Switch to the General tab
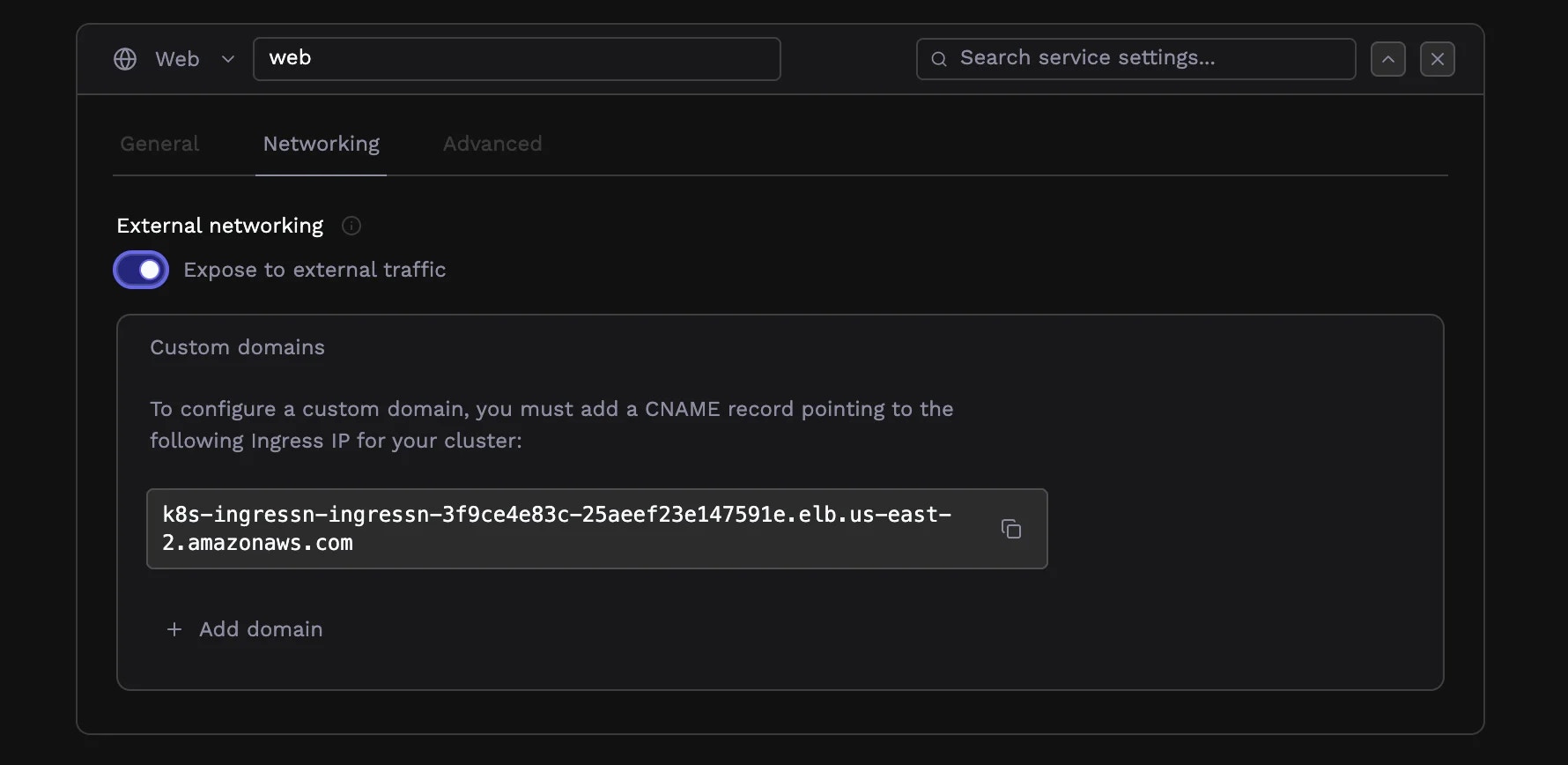 [x=159, y=144]
